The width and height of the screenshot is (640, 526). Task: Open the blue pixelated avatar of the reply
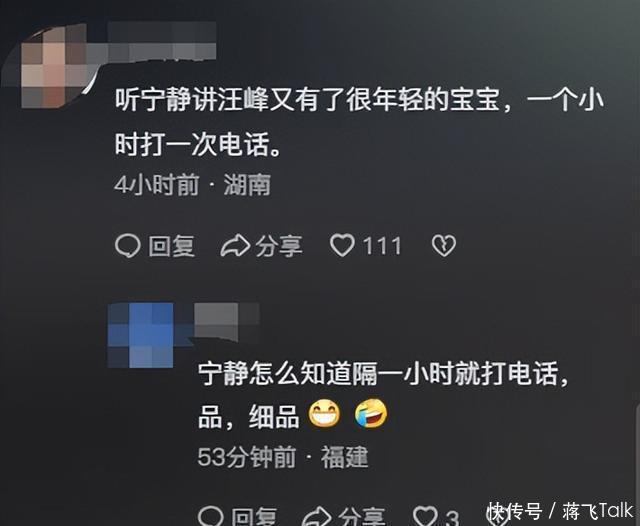(x=141, y=335)
